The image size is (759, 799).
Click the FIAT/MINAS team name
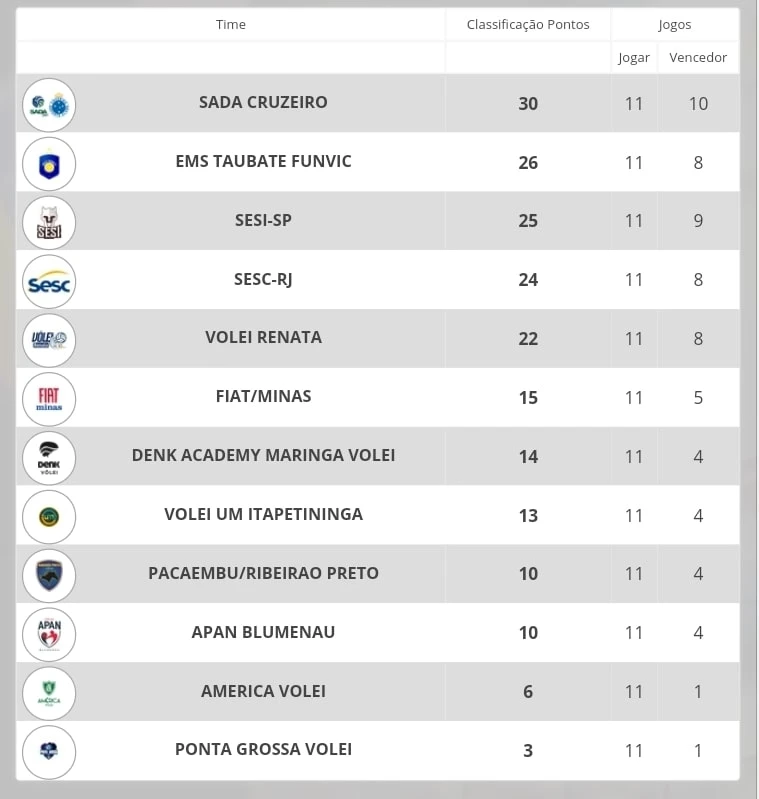(263, 396)
